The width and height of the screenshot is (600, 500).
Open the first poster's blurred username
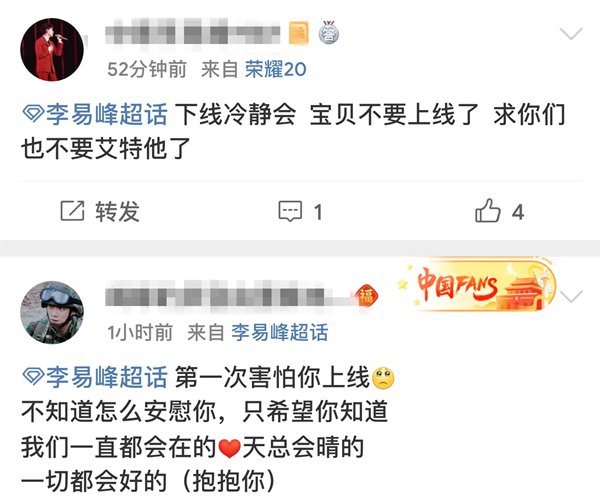[x=193, y=34]
